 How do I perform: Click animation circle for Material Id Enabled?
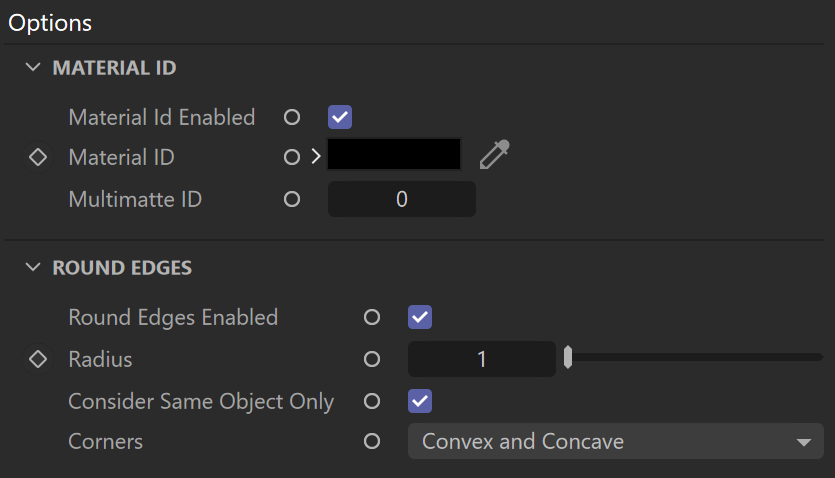point(292,117)
